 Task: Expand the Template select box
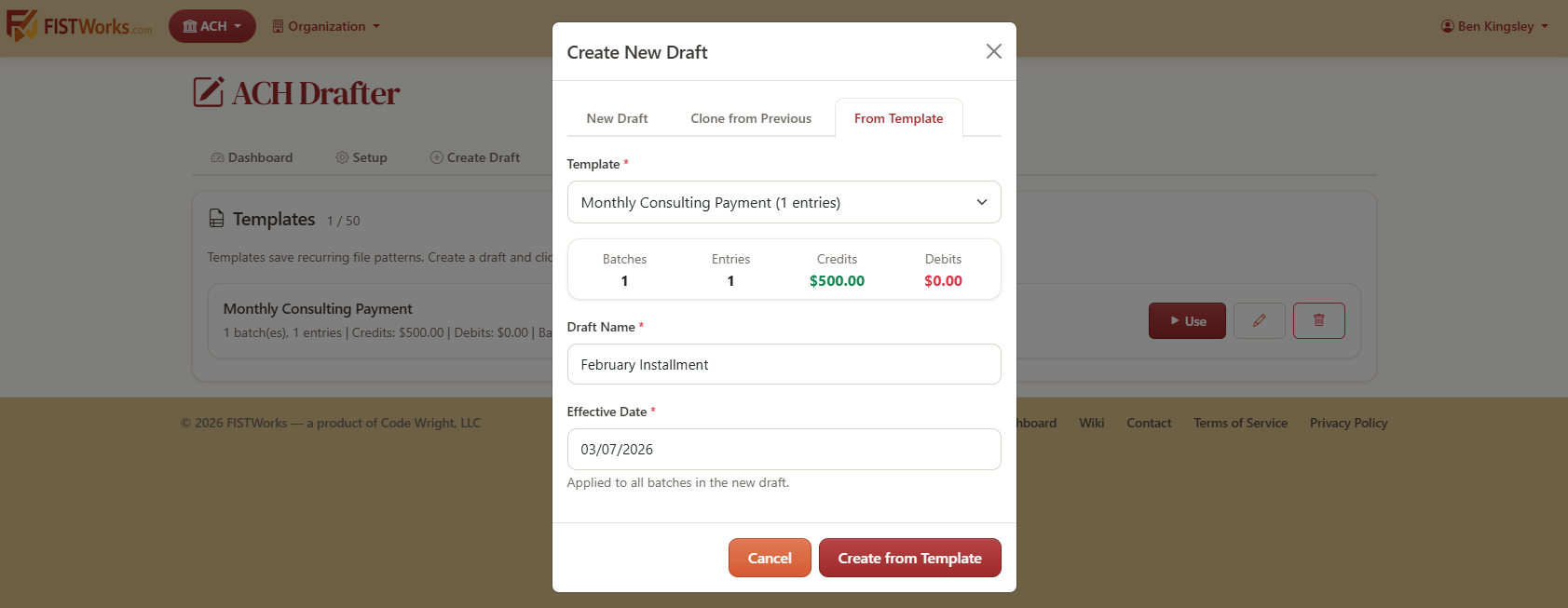(x=784, y=202)
